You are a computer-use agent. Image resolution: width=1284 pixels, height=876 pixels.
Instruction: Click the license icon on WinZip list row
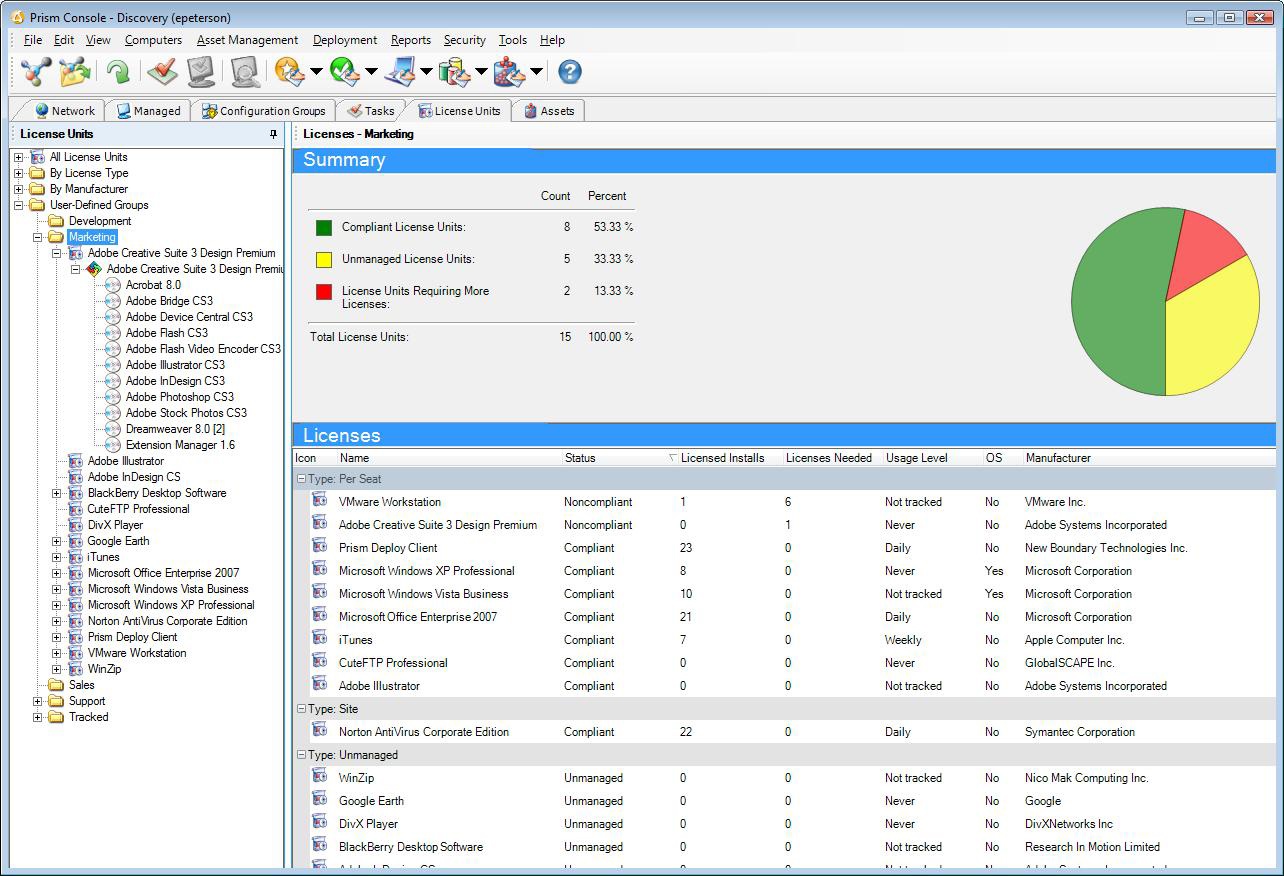(x=320, y=777)
